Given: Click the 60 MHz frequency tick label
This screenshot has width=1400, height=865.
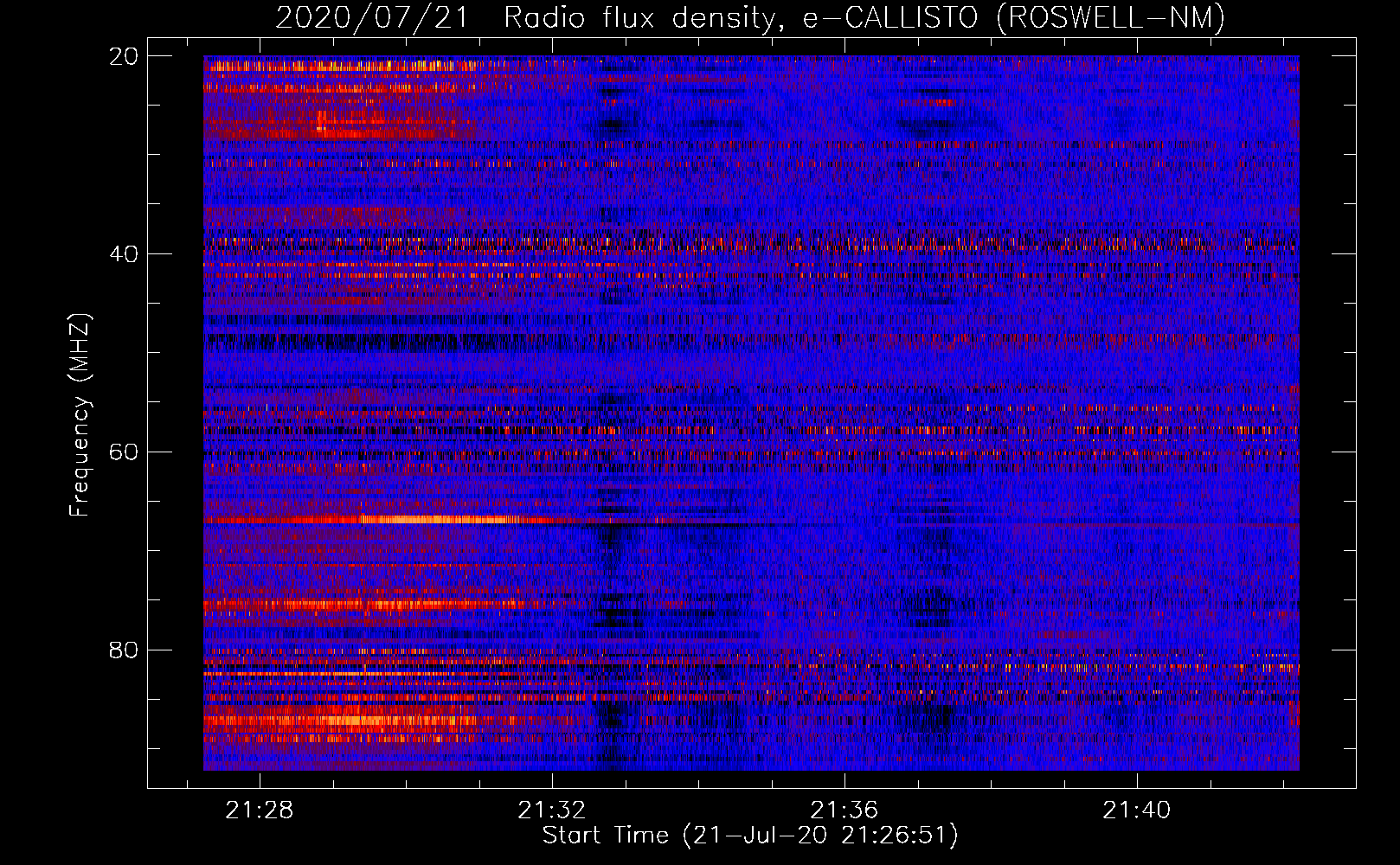Looking at the screenshot, I should click(124, 452).
